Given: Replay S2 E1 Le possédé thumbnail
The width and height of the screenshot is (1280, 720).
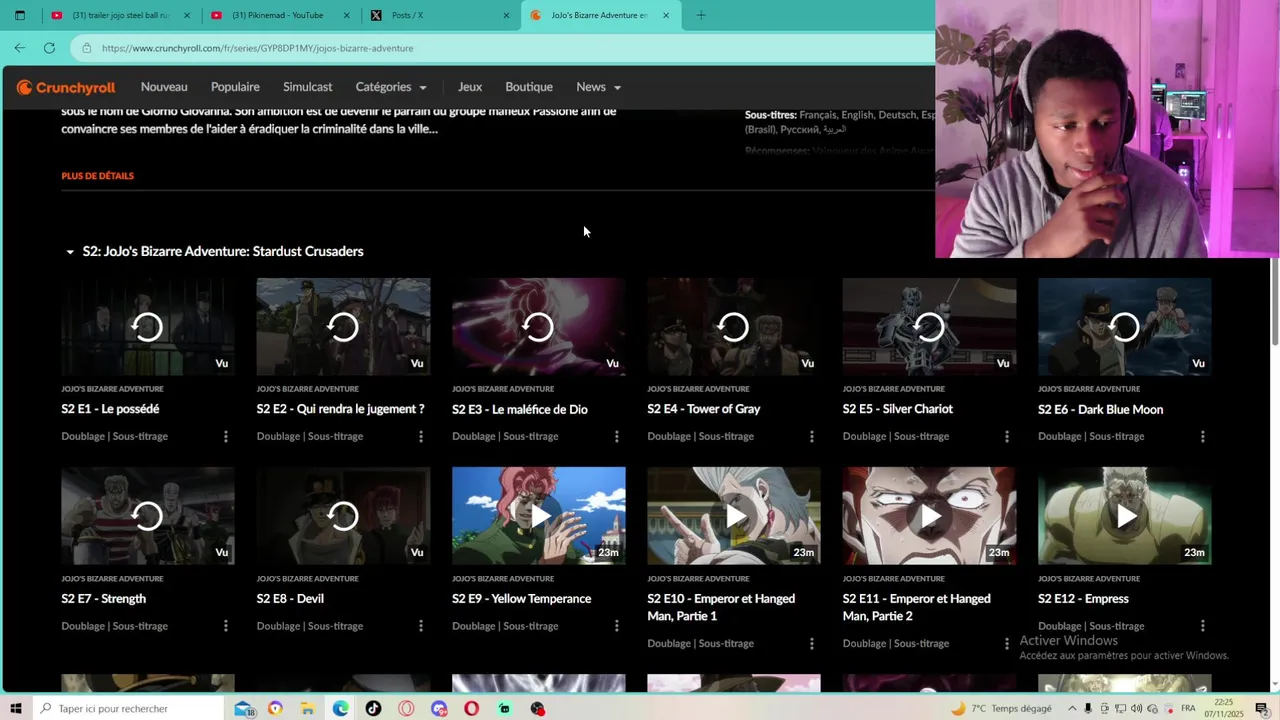Looking at the screenshot, I should (148, 327).
